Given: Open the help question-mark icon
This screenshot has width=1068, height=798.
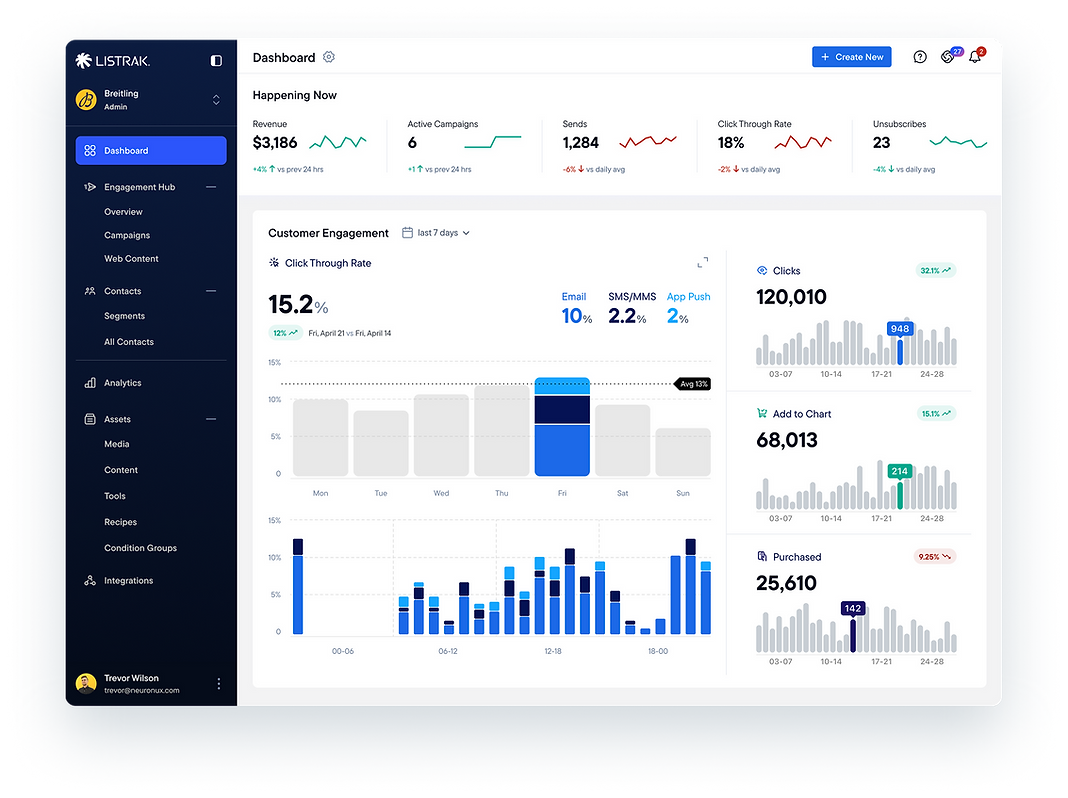Looking at the screenshot, I should [919, 57].
